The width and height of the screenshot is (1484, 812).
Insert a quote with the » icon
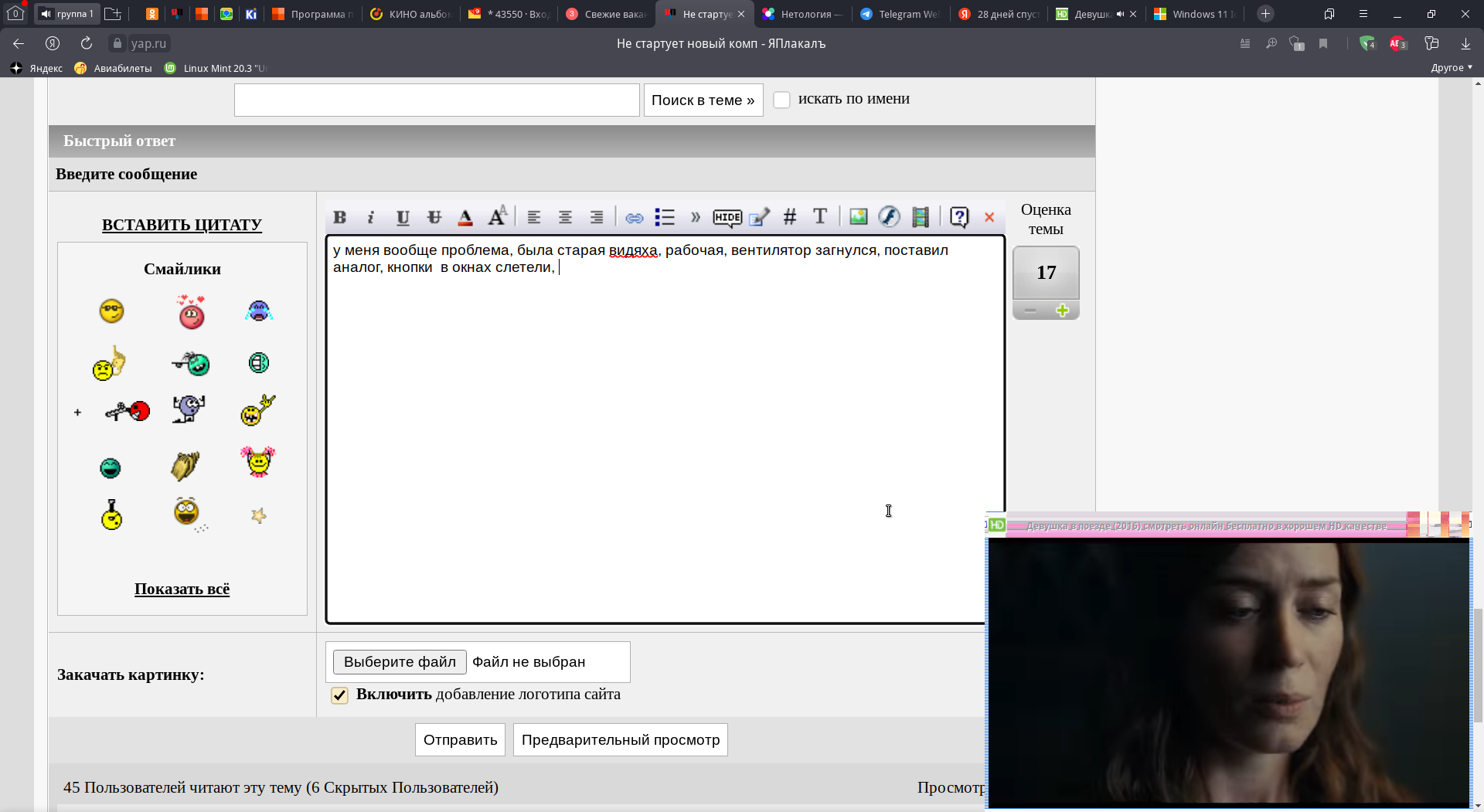(x=696, y=217)
